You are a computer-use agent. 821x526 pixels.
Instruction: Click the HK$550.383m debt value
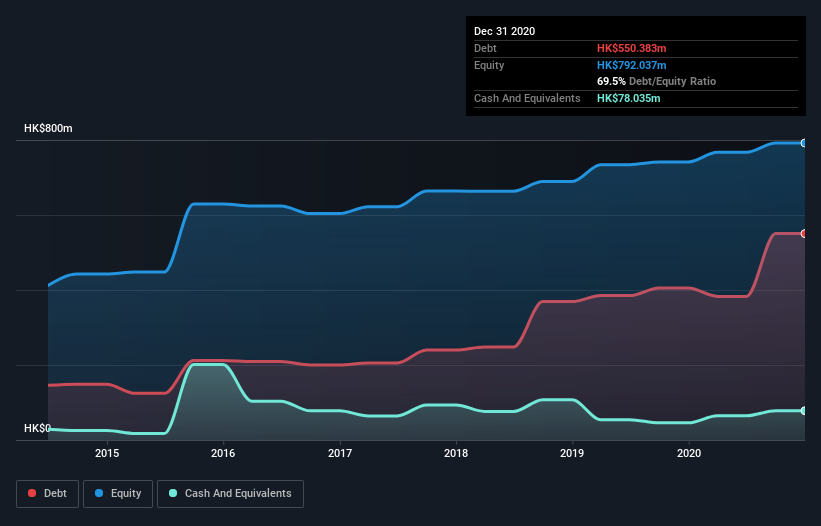[x=631, y=48]
